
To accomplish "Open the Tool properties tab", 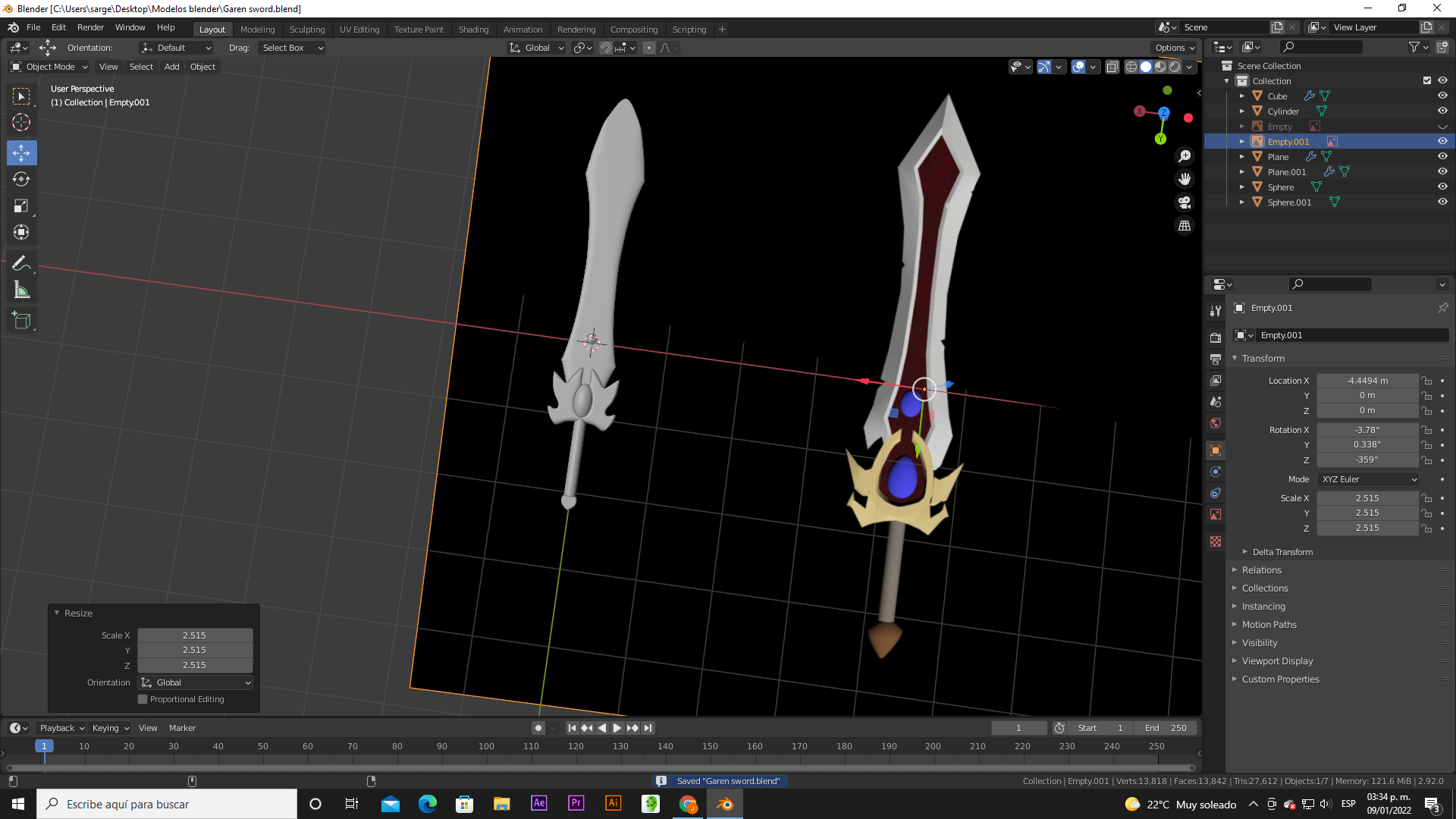I will pyautogui.click(x=1216, y=311).
